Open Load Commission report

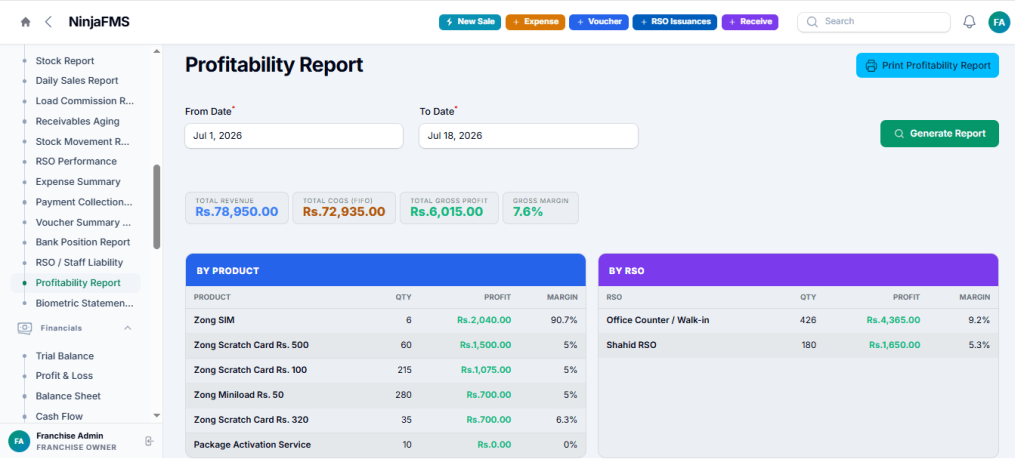click(x=85, y=101)
